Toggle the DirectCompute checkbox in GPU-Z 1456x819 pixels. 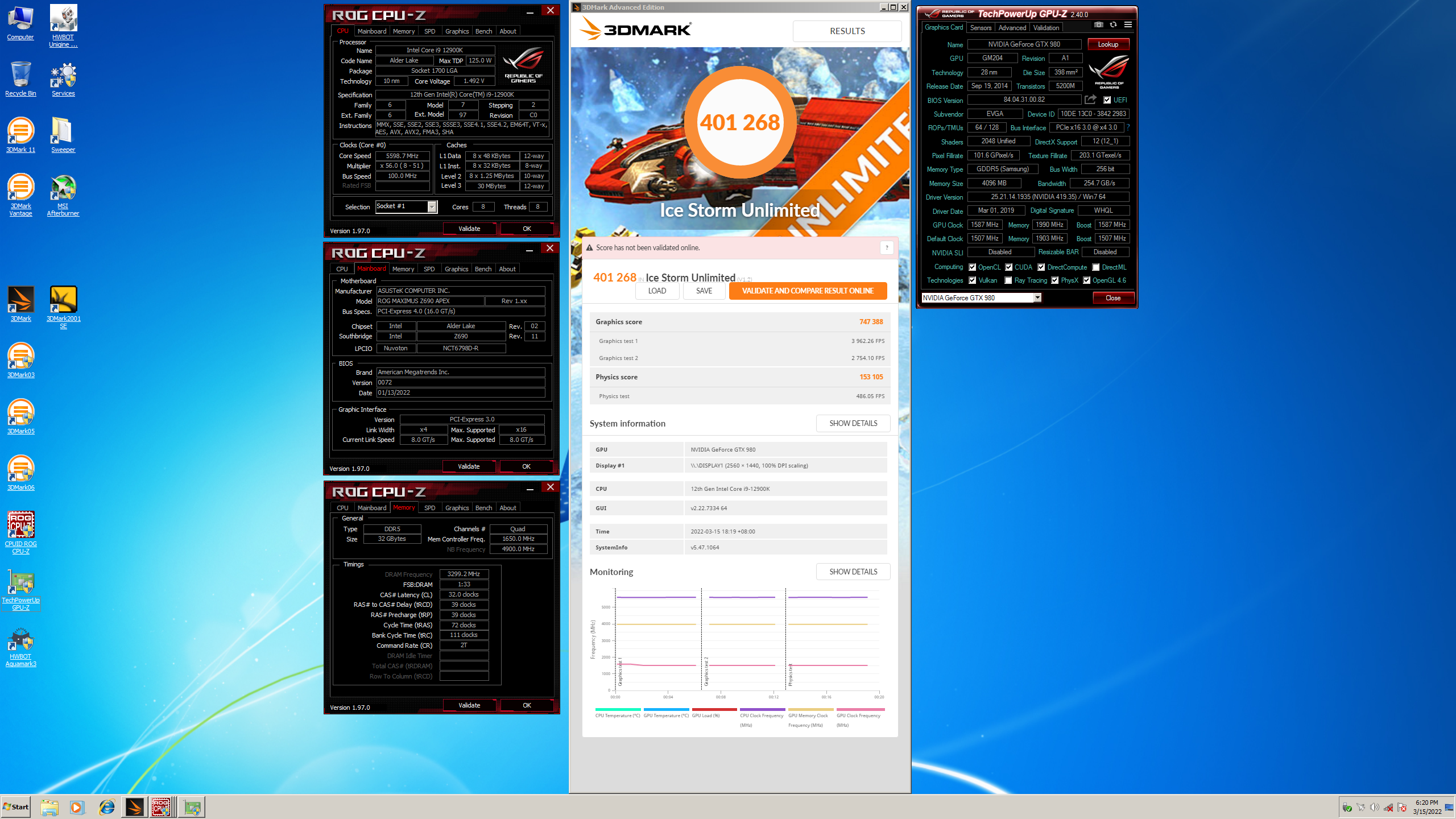[x=1041, y=267]
